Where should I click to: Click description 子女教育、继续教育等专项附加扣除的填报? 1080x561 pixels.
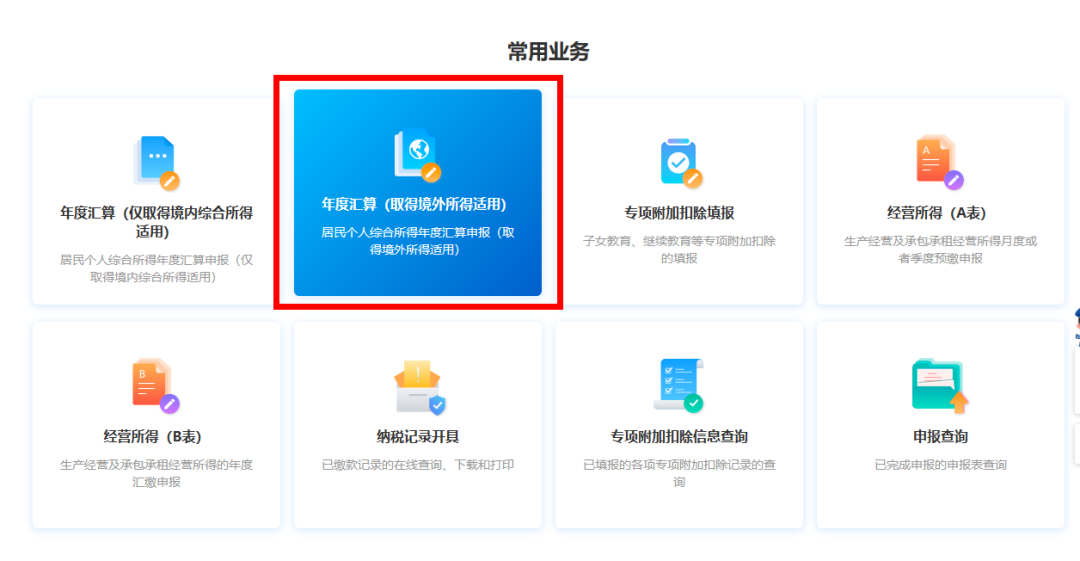(x=679, y=249)
